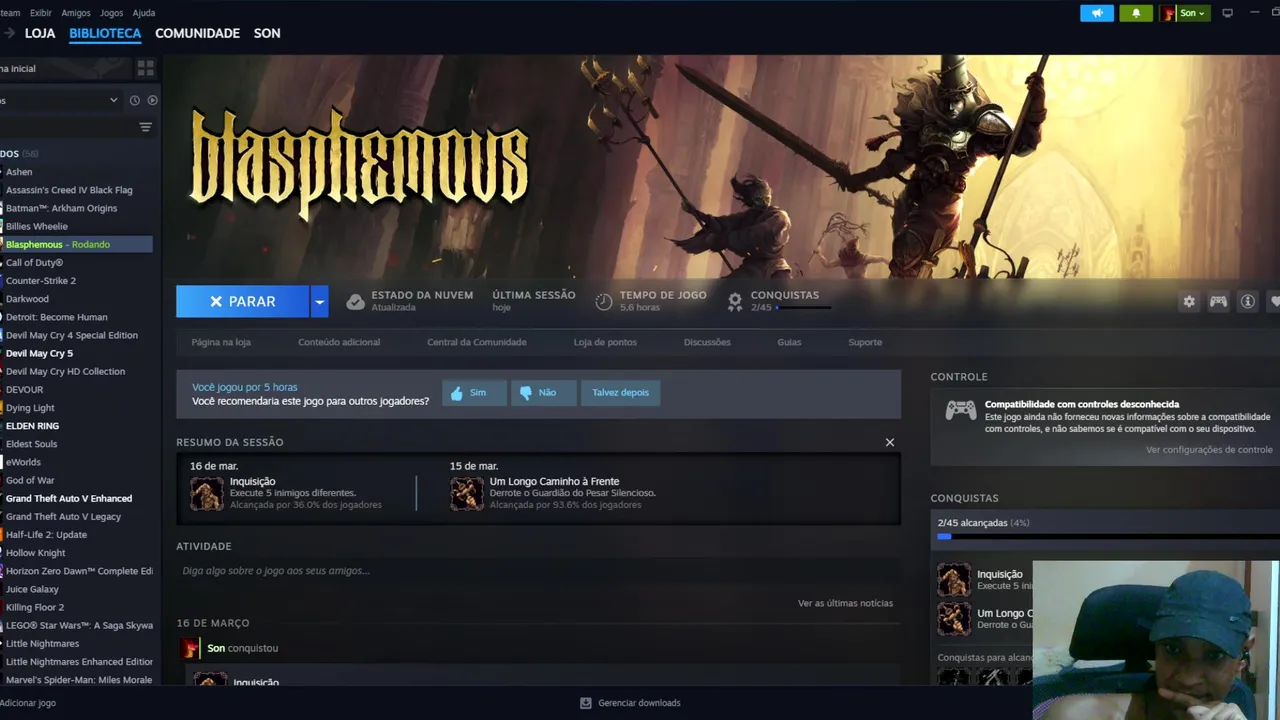Stop the game with PARAR button
1280x720 pixels.
click(242, 301)
